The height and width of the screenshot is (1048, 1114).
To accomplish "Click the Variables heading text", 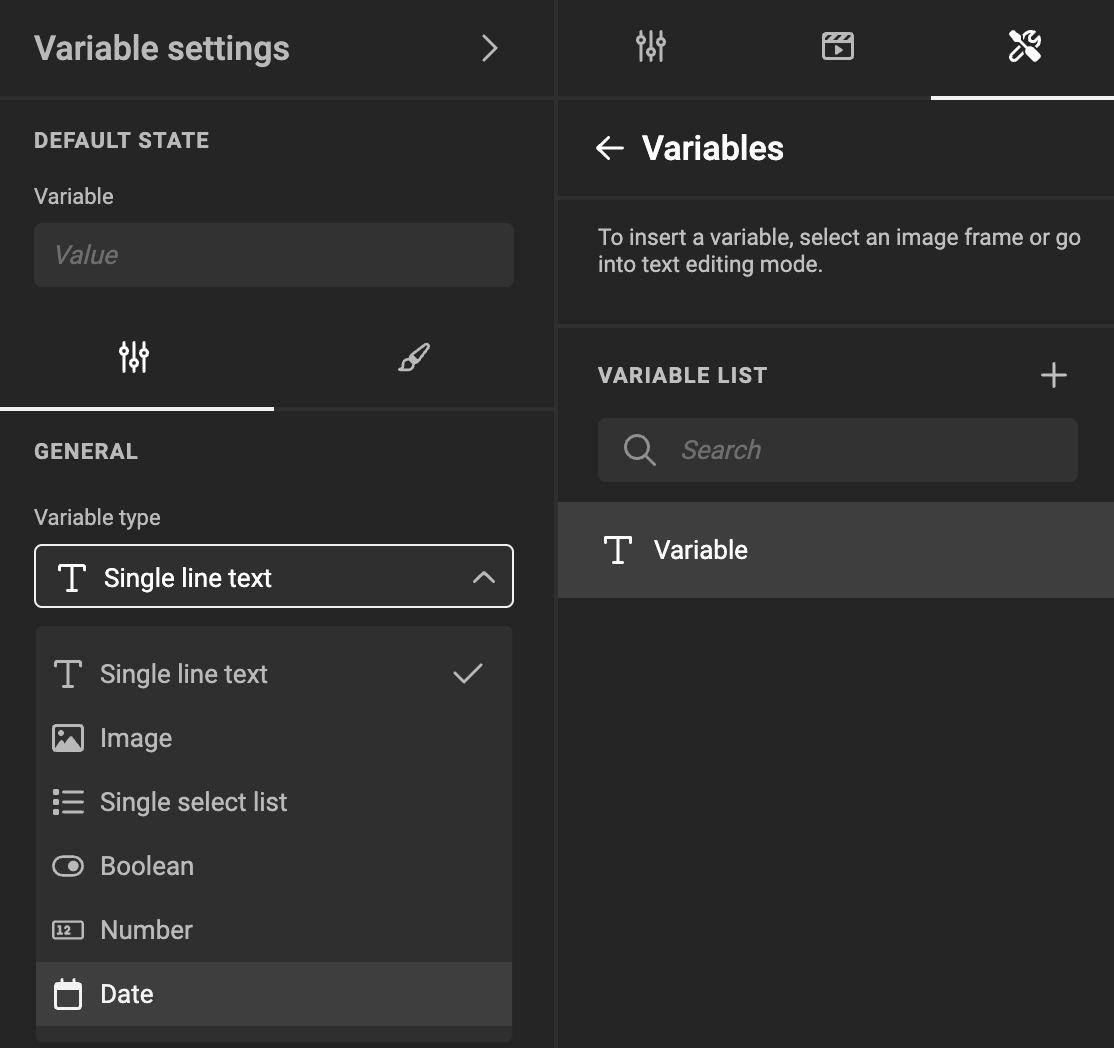I will [x=713, y=148].
